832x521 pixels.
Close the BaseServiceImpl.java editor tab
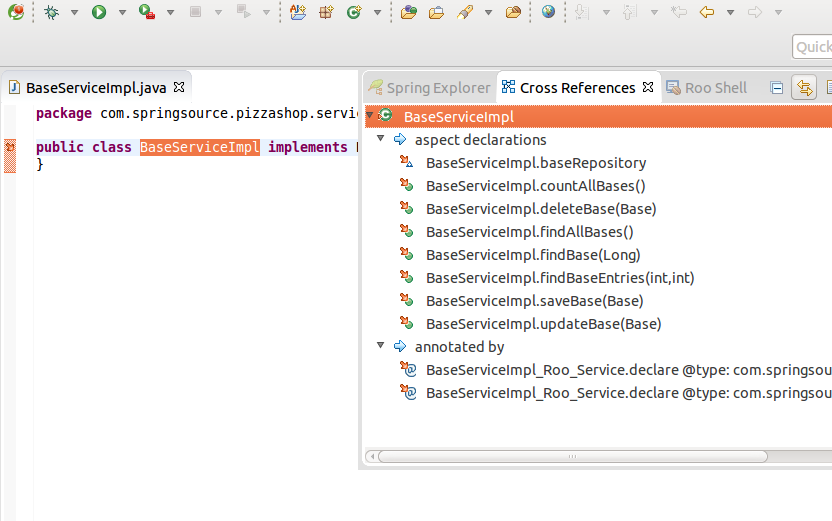(x=180, y=88)
